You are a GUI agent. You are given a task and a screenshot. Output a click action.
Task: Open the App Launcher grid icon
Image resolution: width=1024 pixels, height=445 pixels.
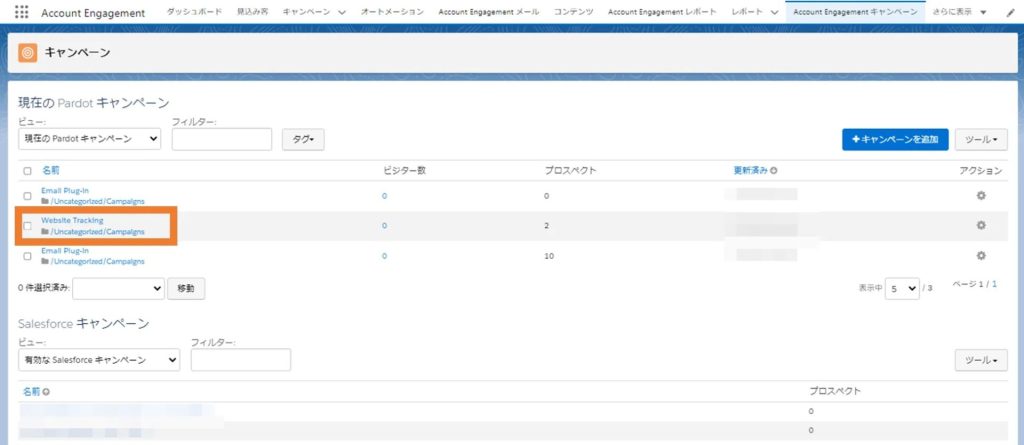[x=21, y=12]
